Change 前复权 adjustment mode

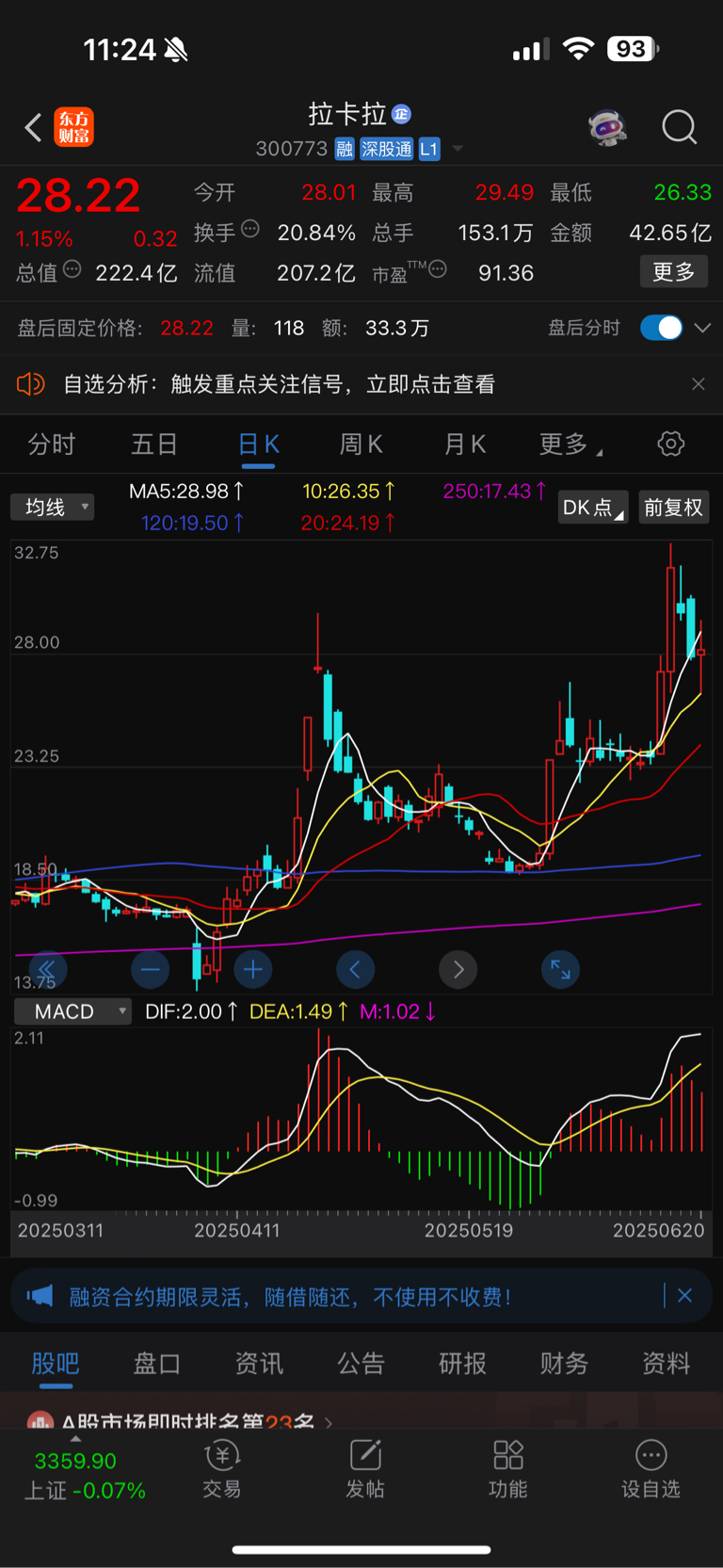click(x=674, y=508)
